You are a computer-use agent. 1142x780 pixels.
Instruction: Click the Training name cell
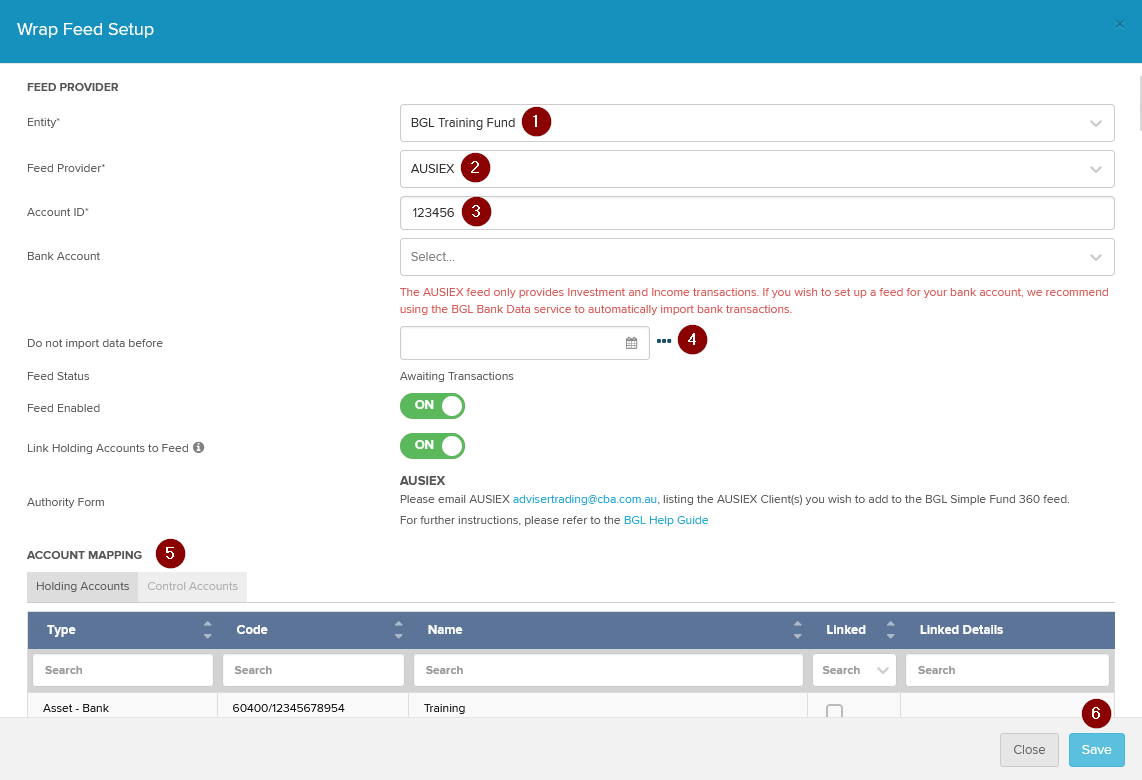pos(607,706)
